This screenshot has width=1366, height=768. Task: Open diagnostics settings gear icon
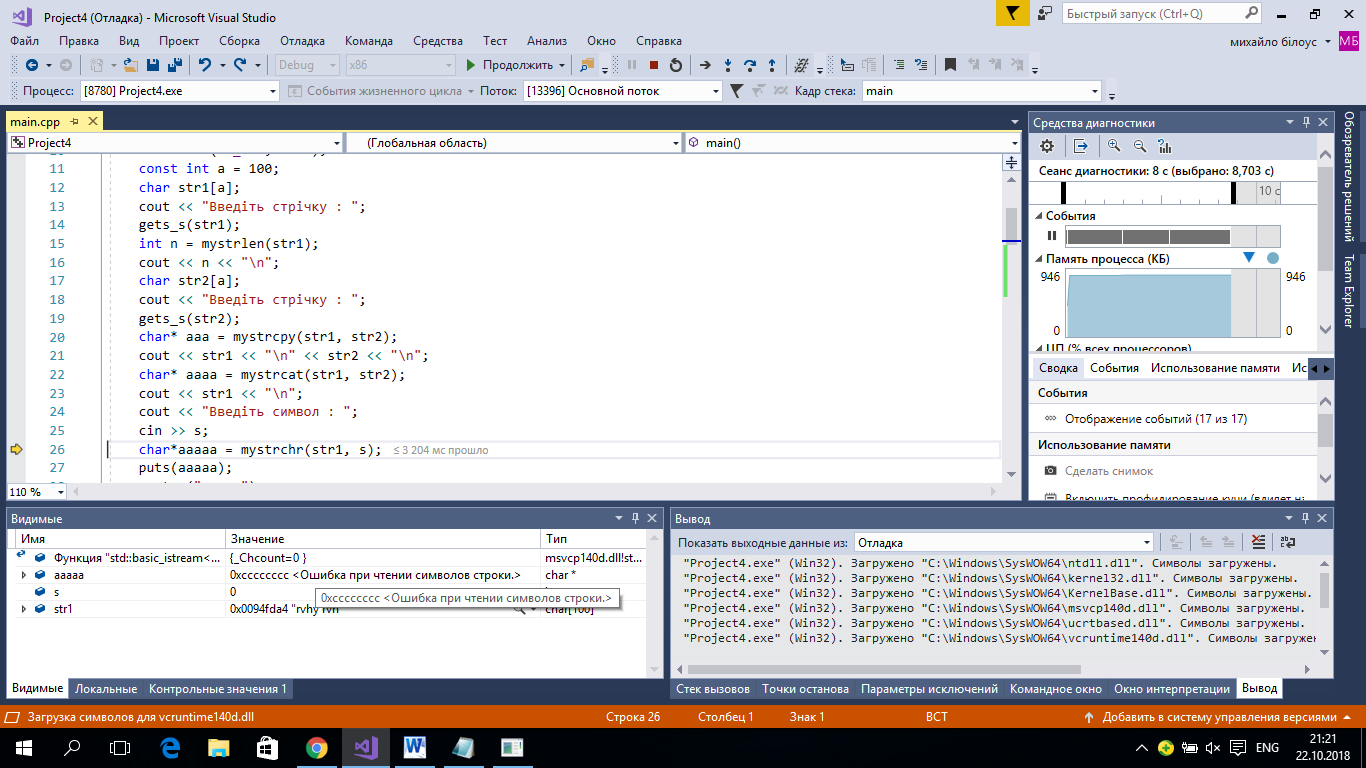point(1047,146)
